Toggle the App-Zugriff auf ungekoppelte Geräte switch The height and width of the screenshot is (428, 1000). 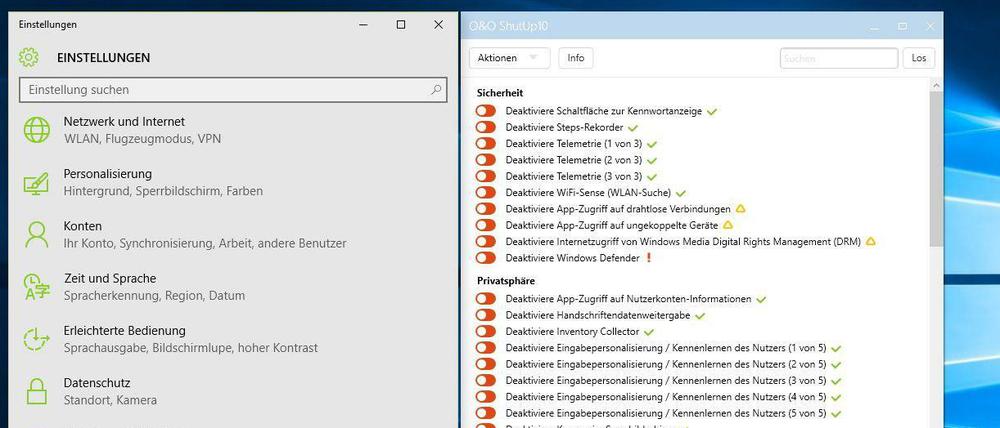point(485,225)
